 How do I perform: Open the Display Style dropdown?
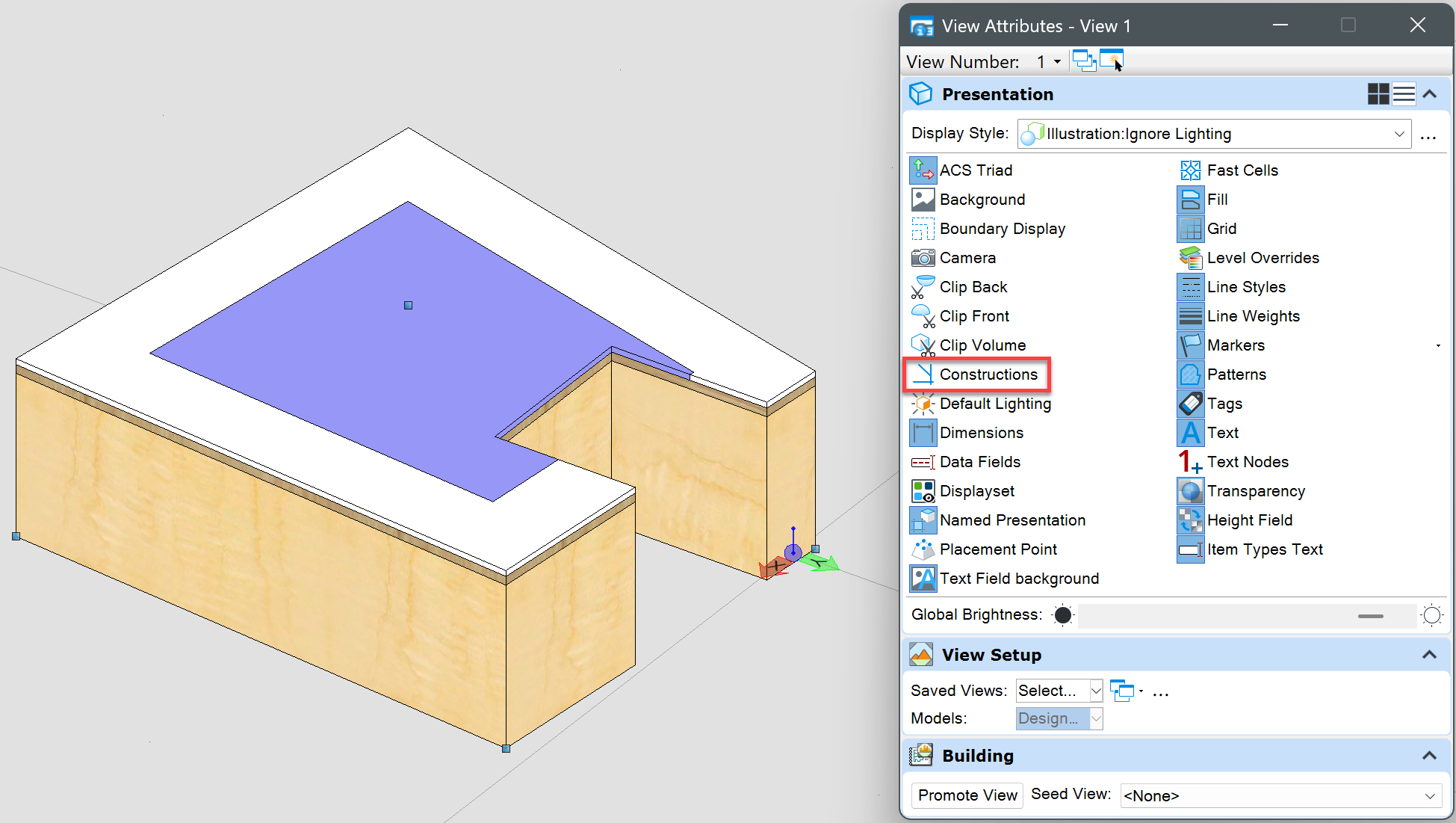tap(1398, 134)
